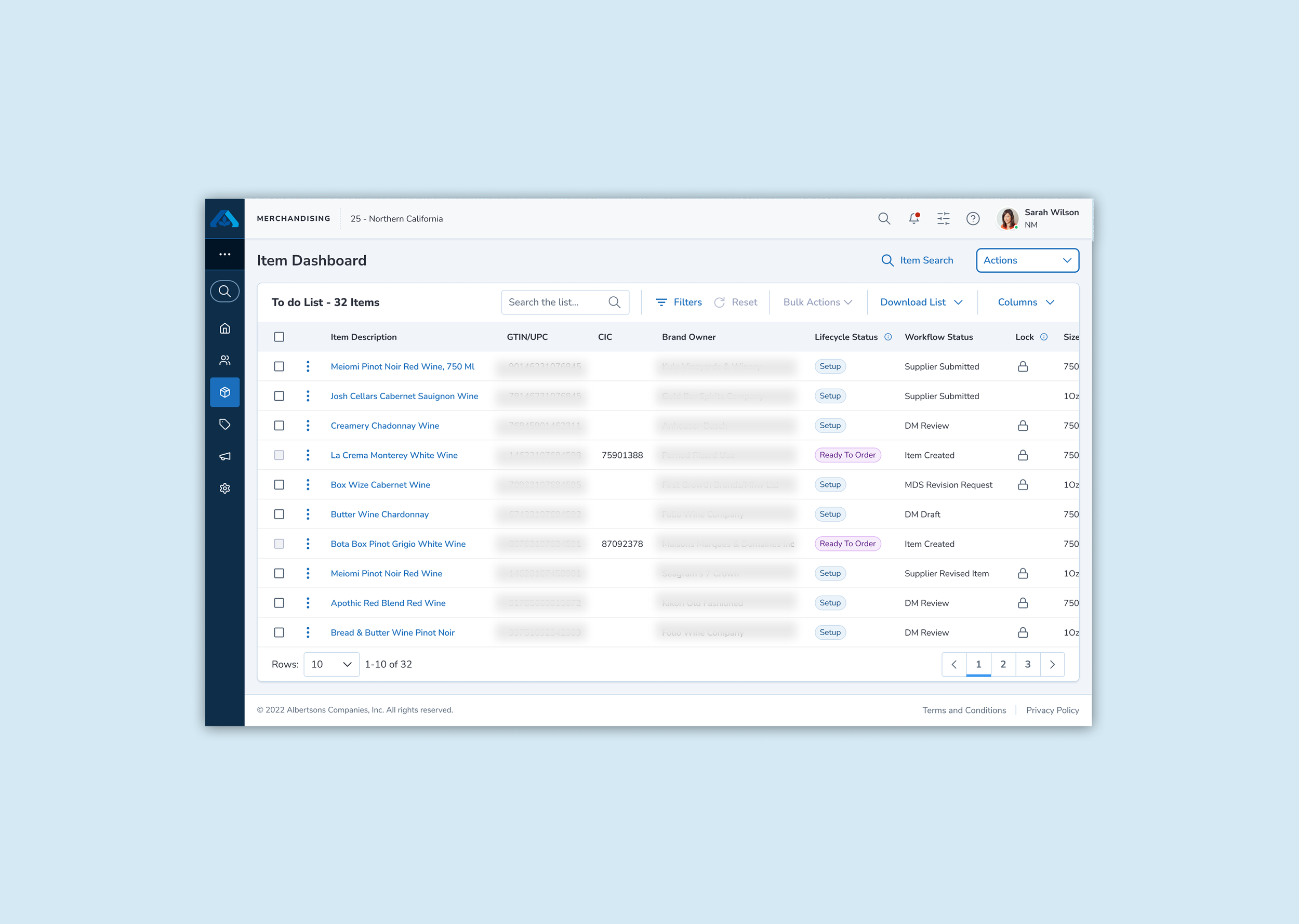Go to the sidebar home icon
The image size is (1299, 924).
pyautogui.click(x=224, y=328)
